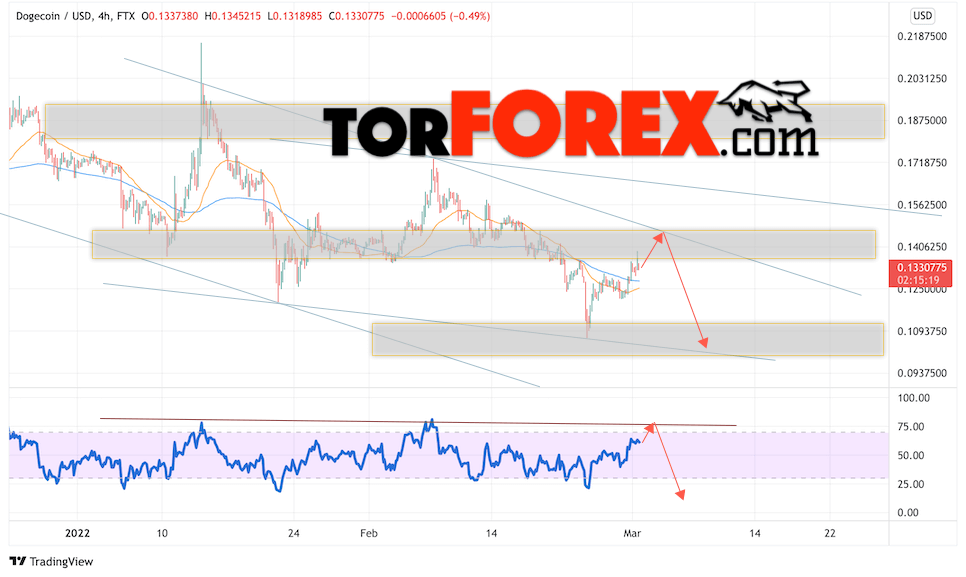Click the 2022 date axis label
Viewport: 966px width, 577px height.
click(x=78, y=533)
